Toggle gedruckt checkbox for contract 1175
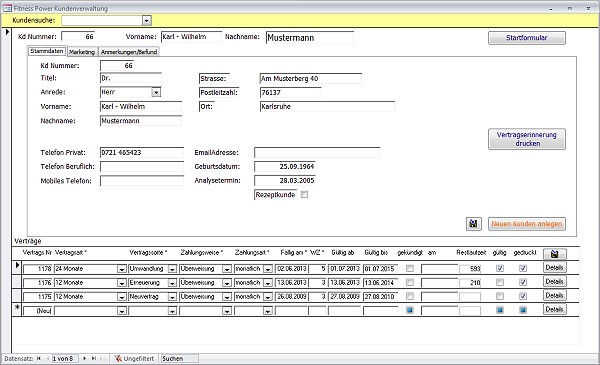The image size is (600, 365). coord(523,296)
